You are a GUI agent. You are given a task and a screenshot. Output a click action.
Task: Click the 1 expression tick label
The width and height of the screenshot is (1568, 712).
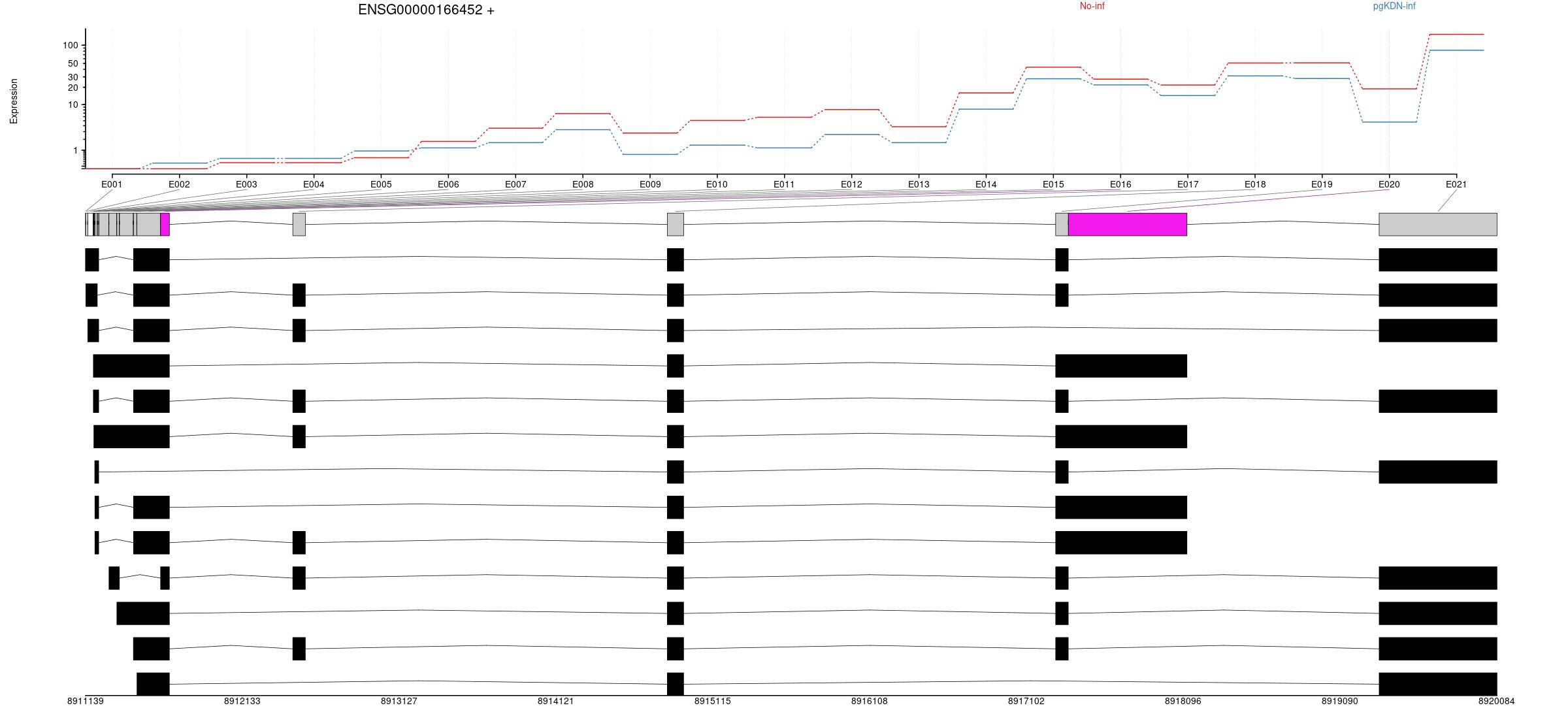coord(75,150)
